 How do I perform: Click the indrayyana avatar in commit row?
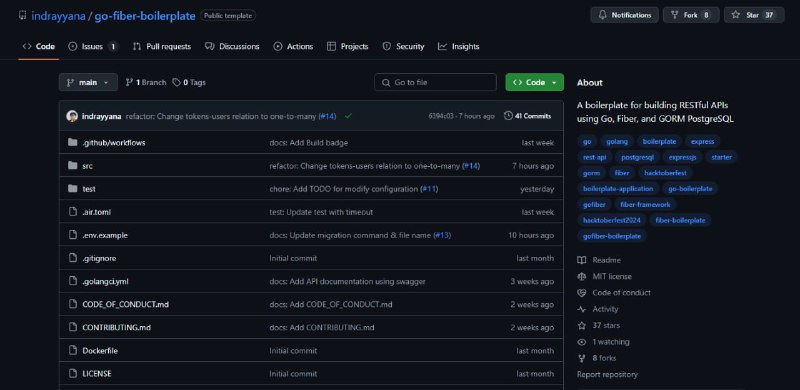[x=72, y=116]
